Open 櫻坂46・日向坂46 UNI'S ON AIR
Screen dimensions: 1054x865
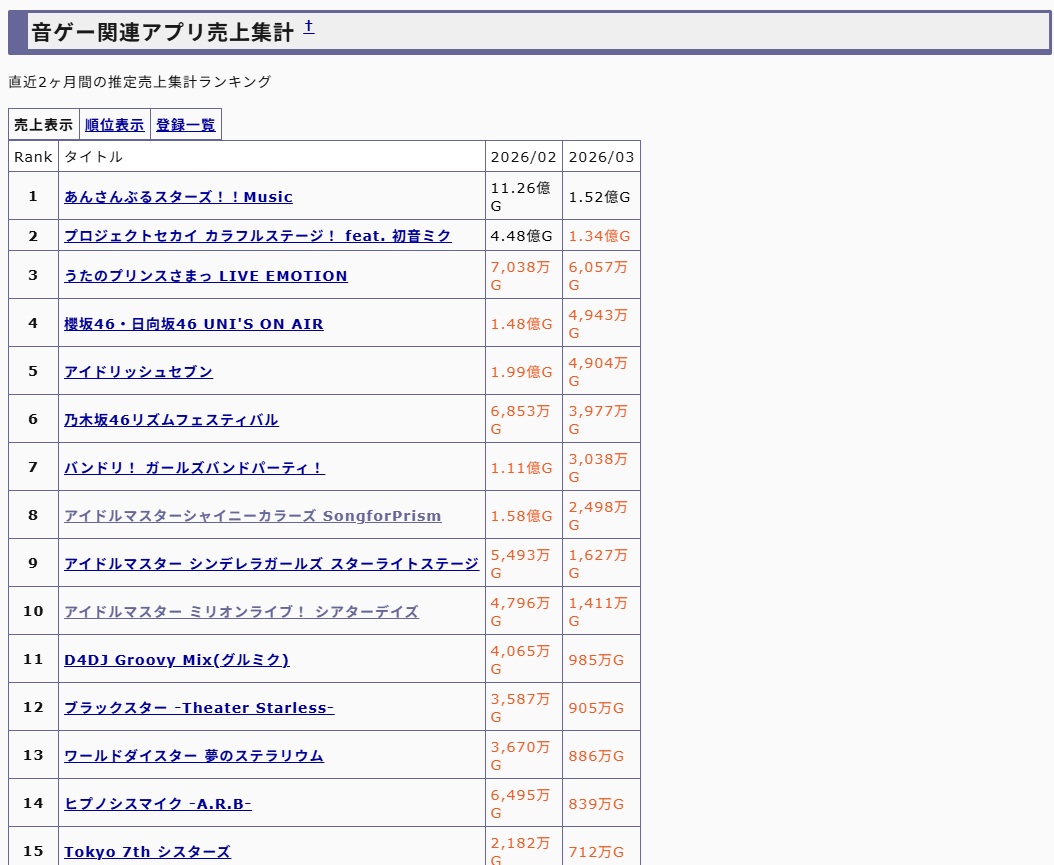(193, 324)
